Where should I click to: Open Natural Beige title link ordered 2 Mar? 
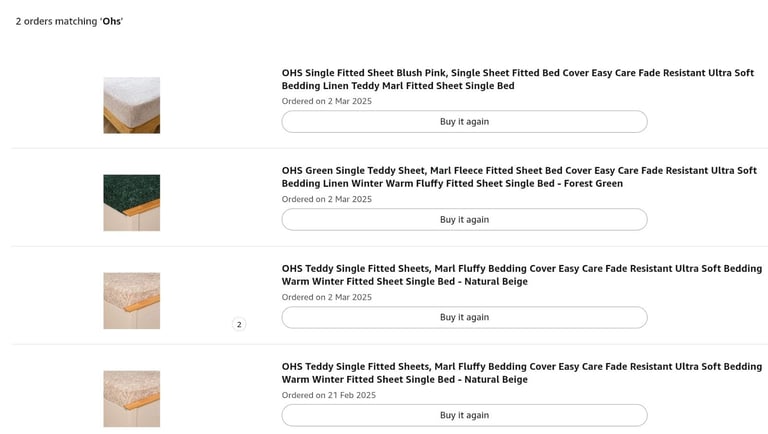coord(522,275)
